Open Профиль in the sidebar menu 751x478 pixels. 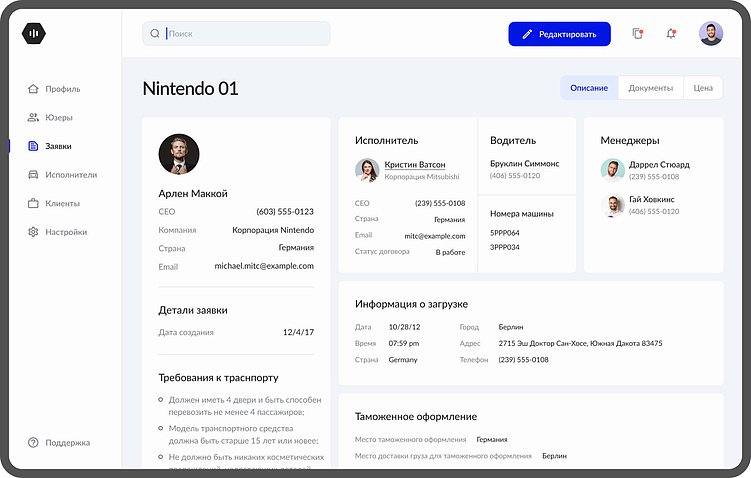[x=63, y=89]
